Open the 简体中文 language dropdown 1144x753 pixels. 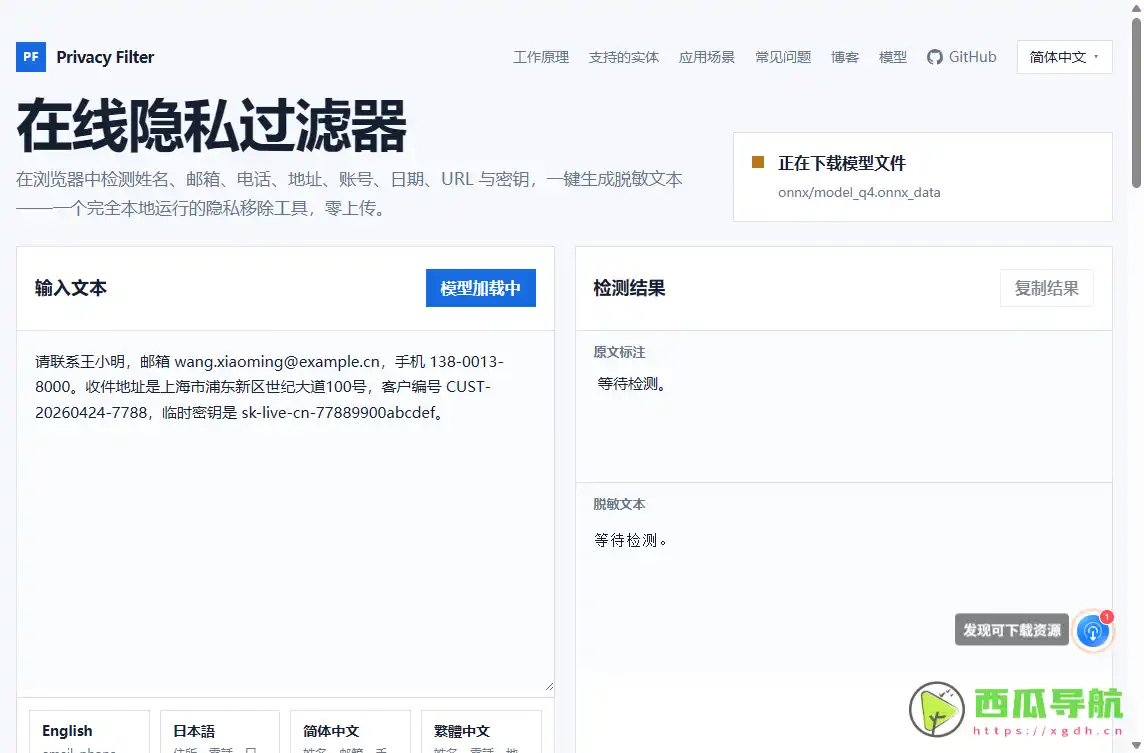pyautogui.click(x=1064, y=57)
